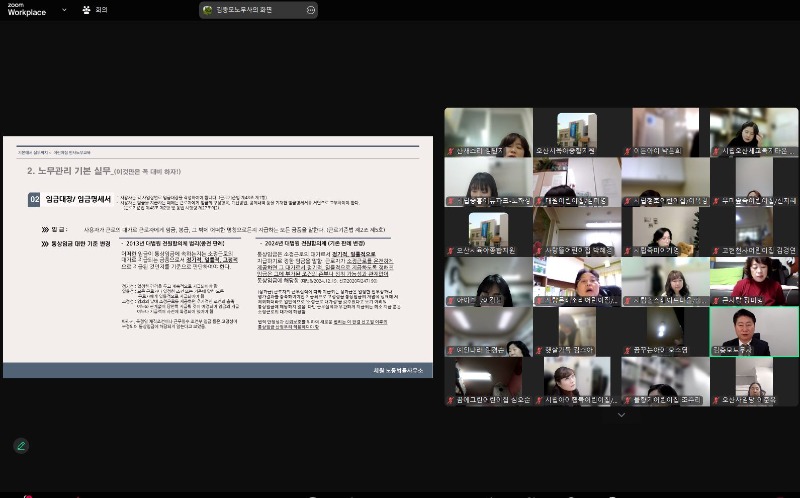The width and height of the screenshot is (800, 498).
Task: Select the top-right participant video tile
Action: (754, 132)
